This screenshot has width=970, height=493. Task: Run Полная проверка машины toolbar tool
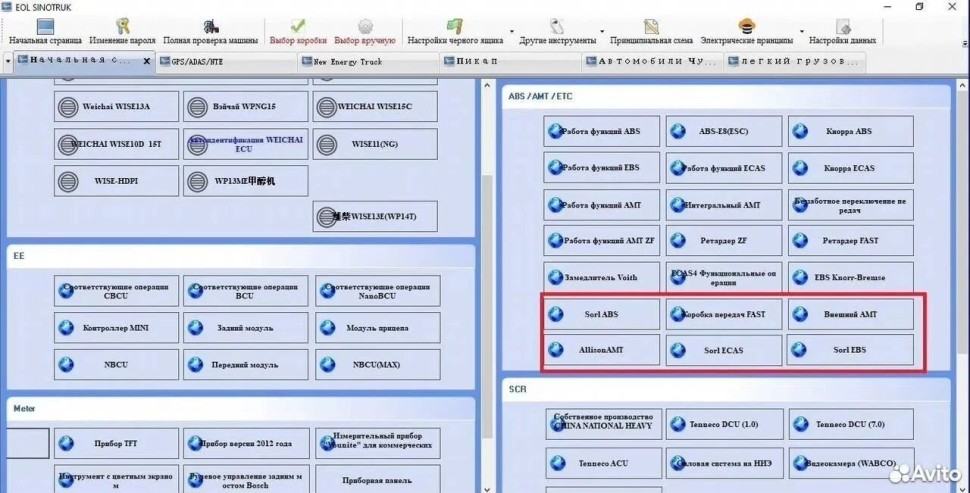(210, 31)
